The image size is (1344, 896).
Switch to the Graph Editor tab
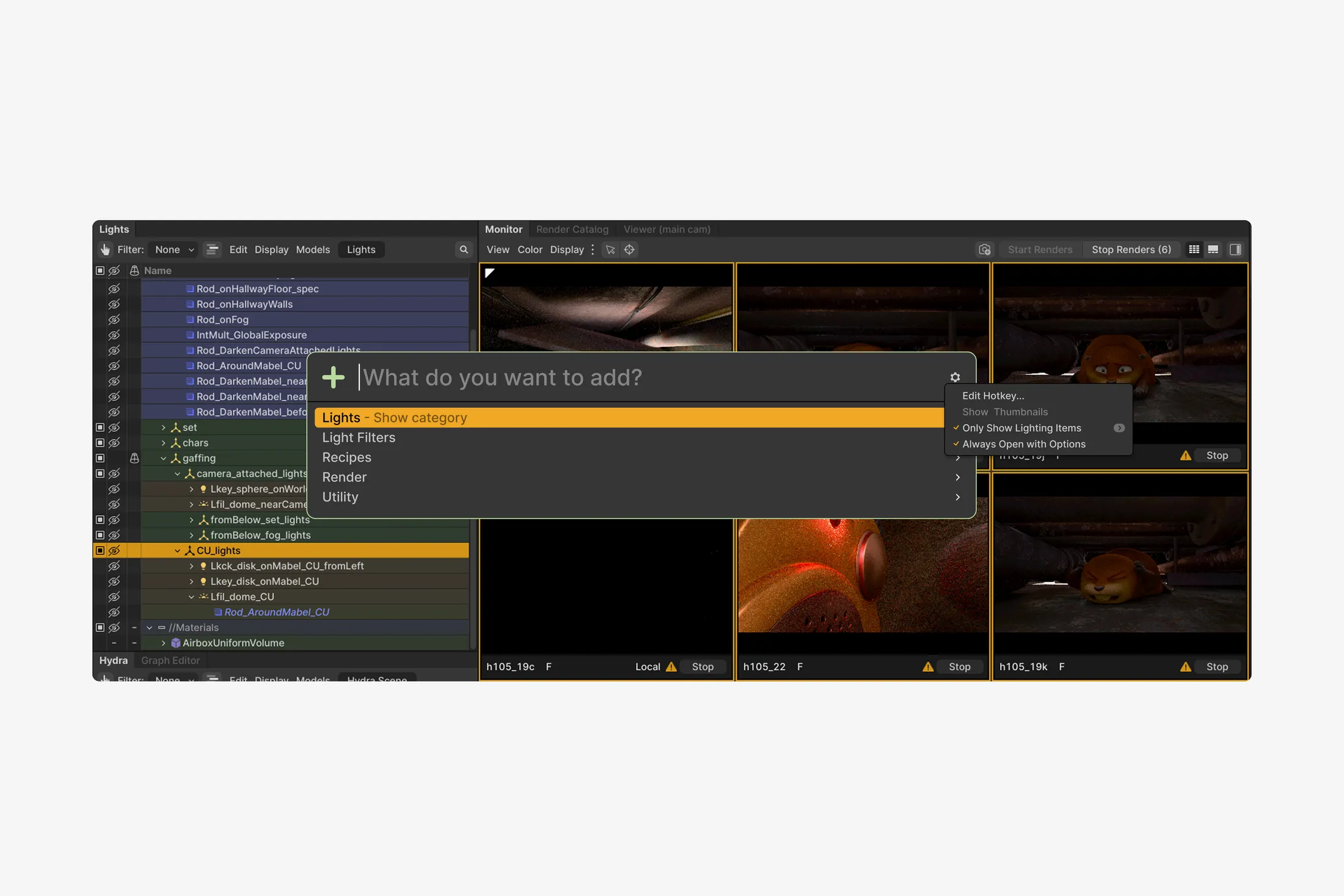pyautogui.click(x=170, y=660)
